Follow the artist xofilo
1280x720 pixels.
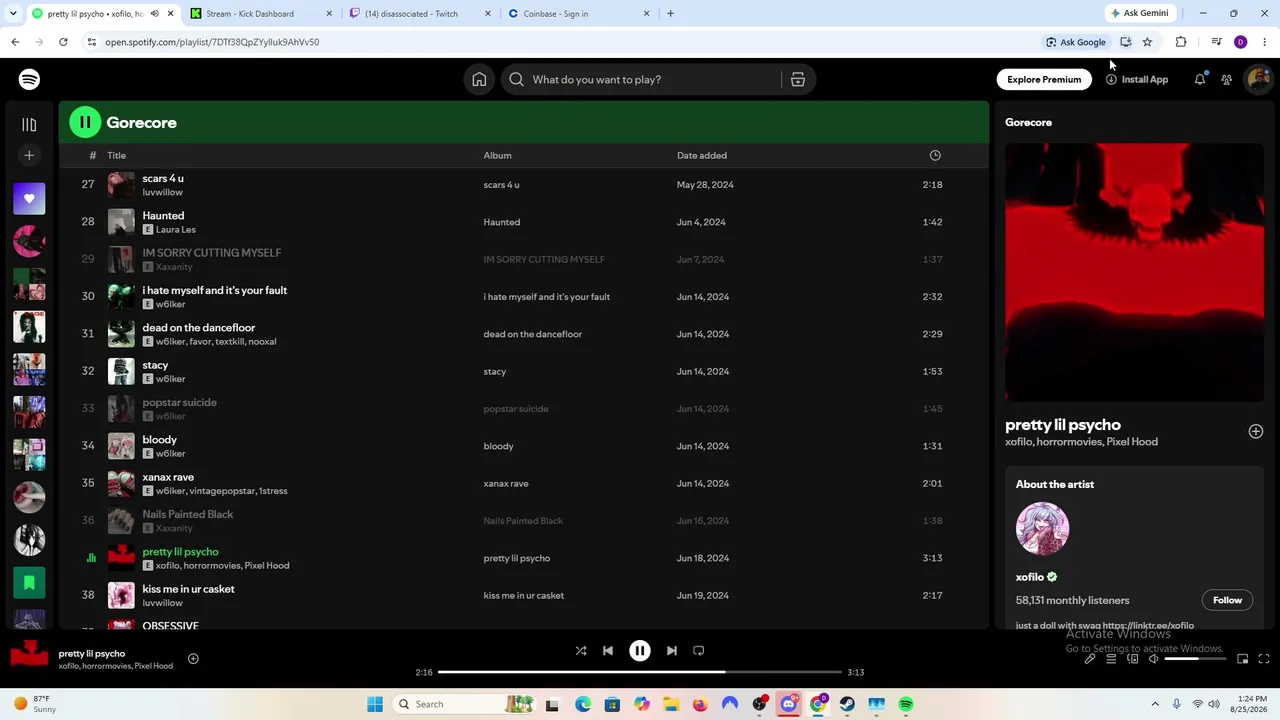click(1227, 600)
